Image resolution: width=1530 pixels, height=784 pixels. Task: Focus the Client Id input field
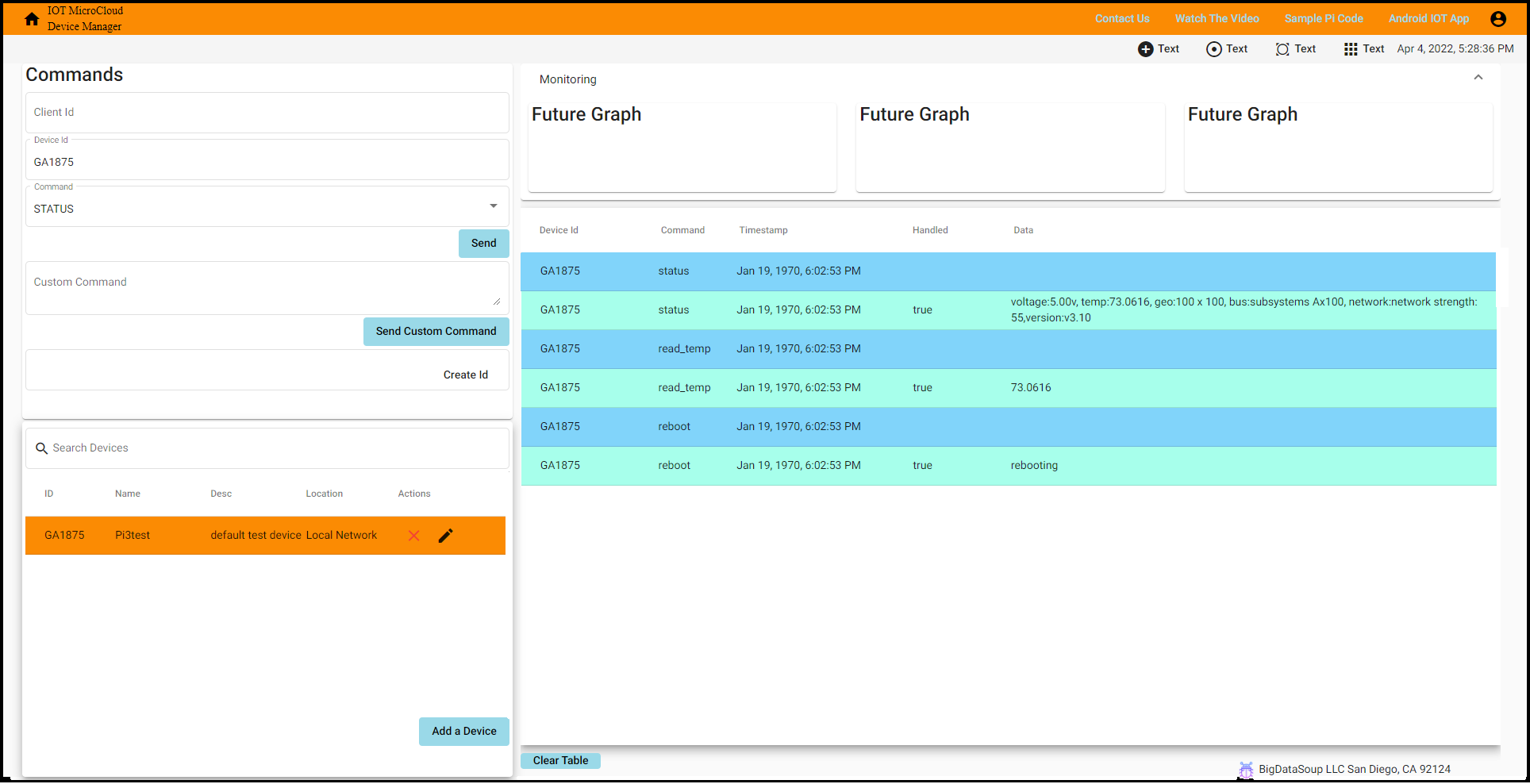point(267,113)
